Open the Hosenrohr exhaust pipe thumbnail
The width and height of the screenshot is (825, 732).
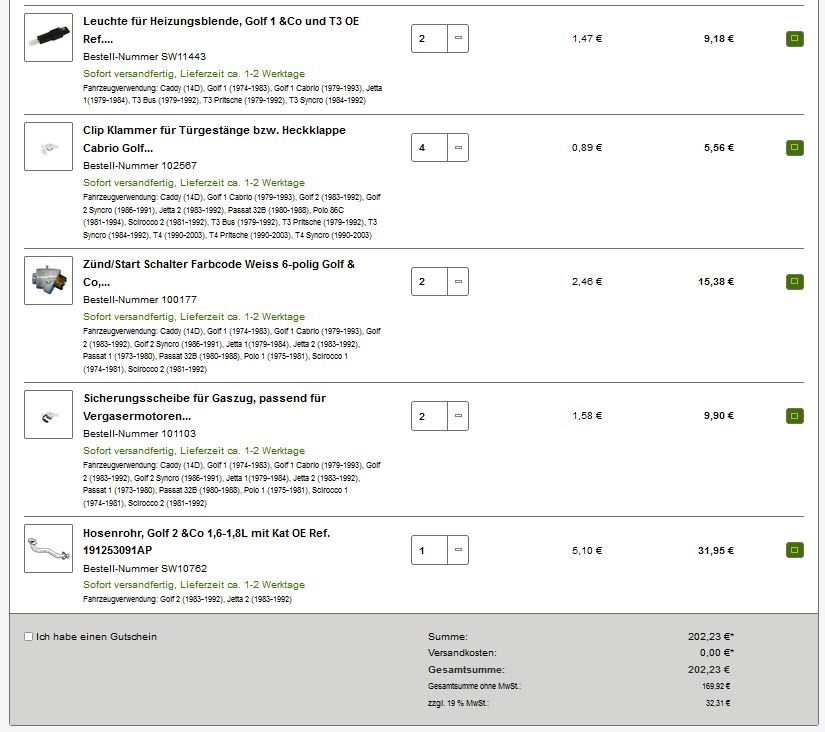click(48, 549)
